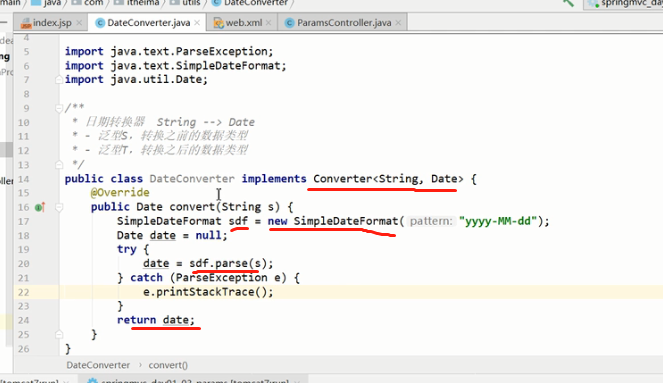The width and height of the screenshot is (663, 383).
Task: Click the implements gutter icon on line 16
Action: (x=40, y=207)
